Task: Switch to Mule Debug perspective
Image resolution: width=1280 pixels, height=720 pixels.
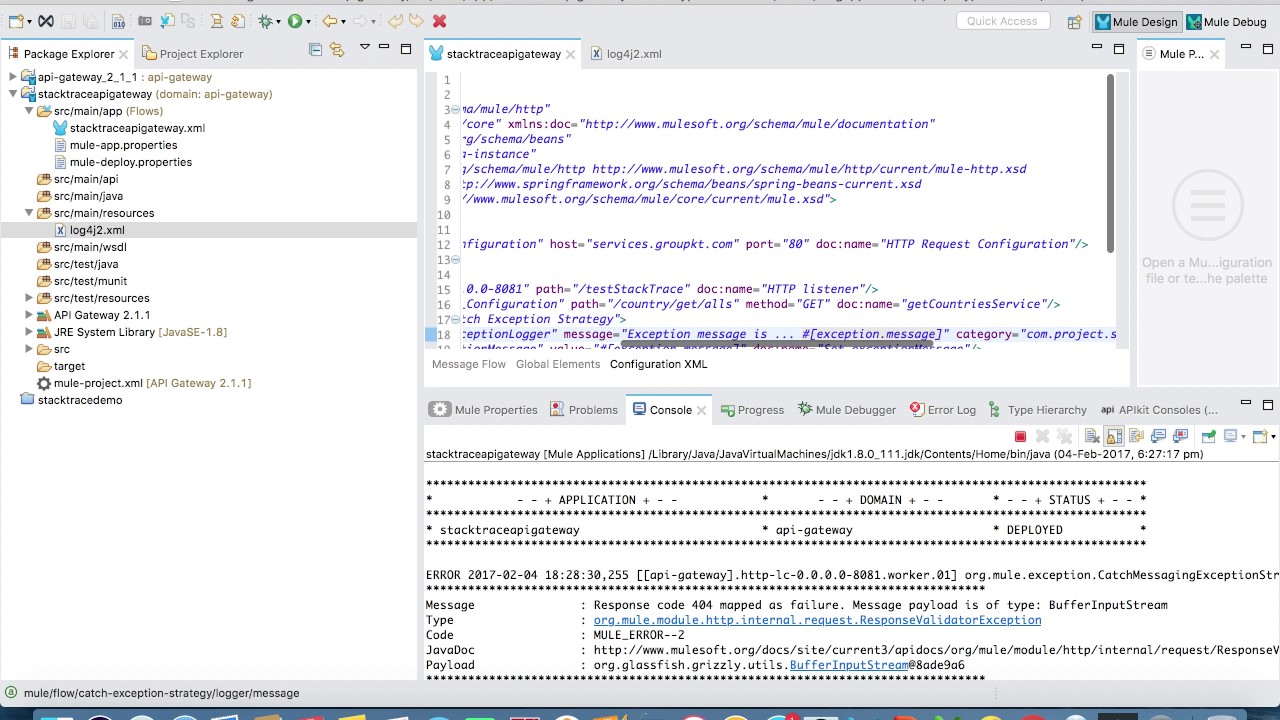Action: tap(1226, 22)
